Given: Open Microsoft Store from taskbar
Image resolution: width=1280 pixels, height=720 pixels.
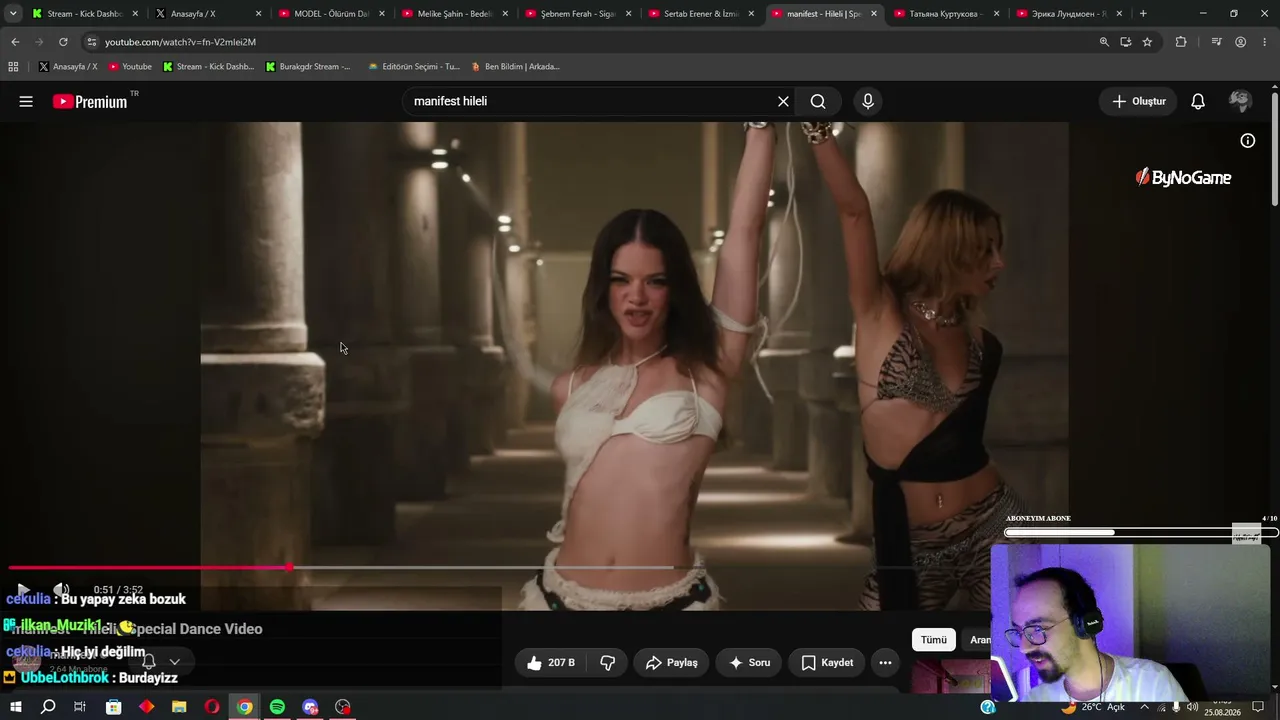Looking at the screenshot, I should pyautogui.click(x=114, y=707).
